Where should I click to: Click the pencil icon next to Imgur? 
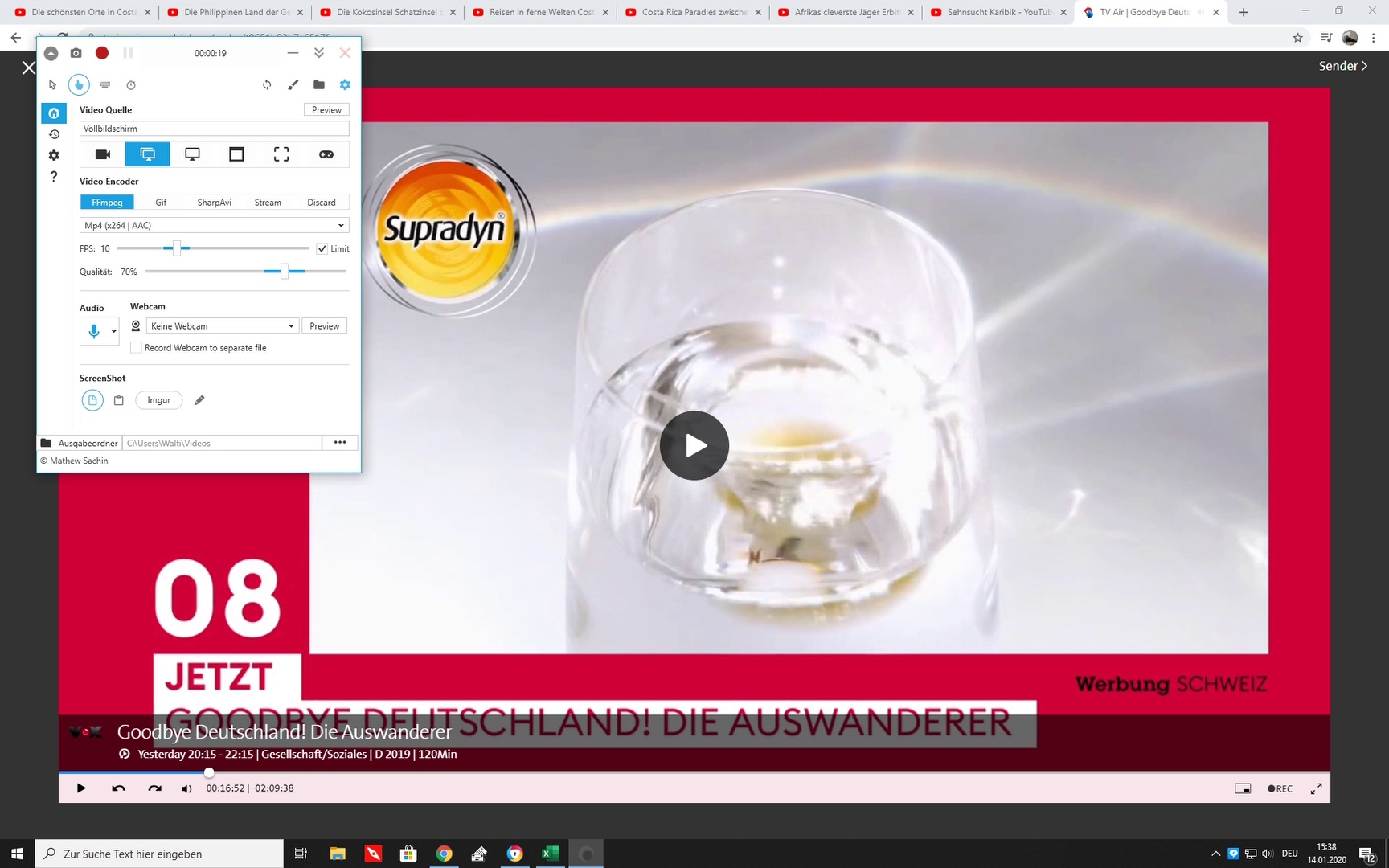(199, 400)
